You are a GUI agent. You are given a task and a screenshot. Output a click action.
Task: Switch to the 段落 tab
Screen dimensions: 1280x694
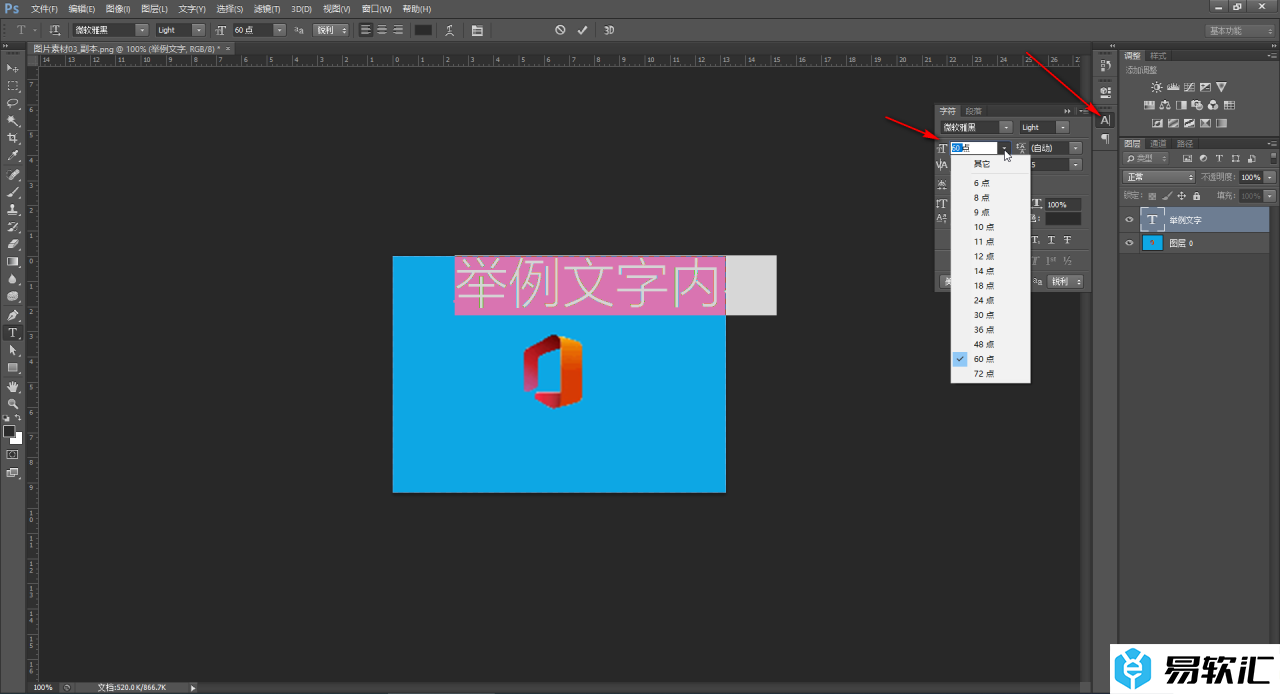coord(973,111)
